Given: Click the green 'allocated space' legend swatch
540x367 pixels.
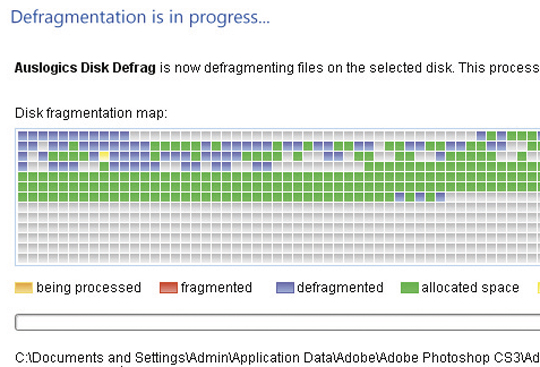Looking at the screenshot, I should [409, 287].
